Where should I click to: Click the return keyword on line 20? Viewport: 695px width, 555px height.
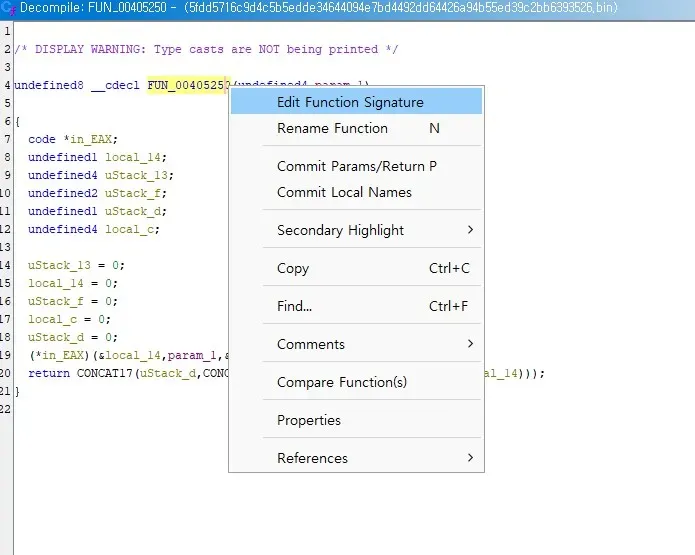[49, 374]
